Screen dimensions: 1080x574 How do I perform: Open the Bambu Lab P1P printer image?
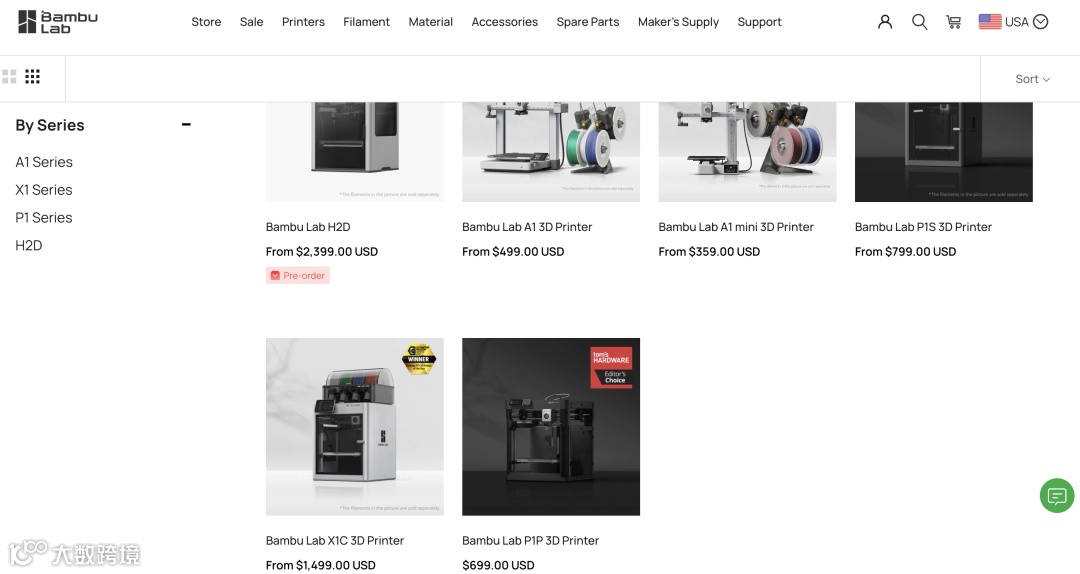pyautogui.click(x=551, y=427)
